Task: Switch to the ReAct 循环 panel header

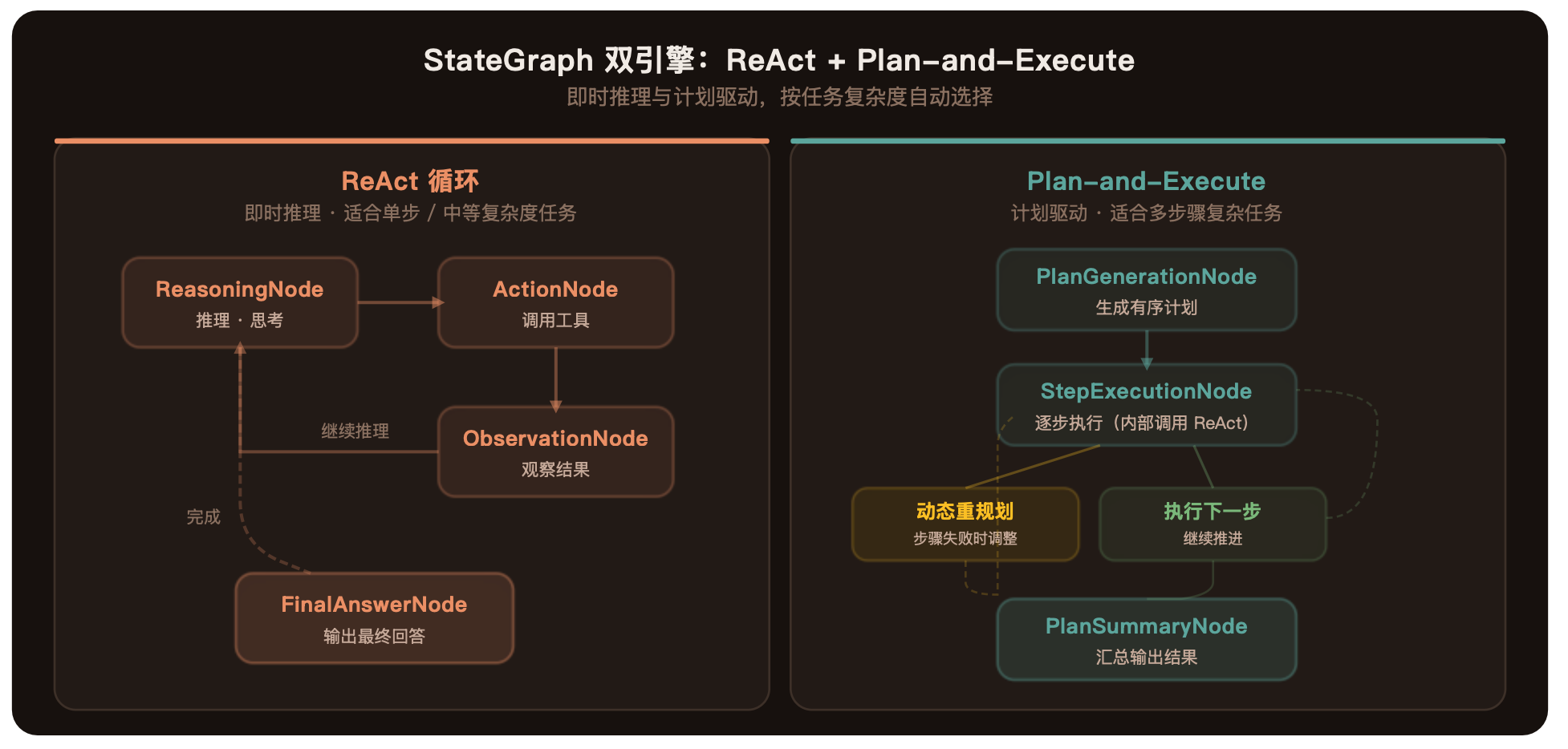Action: tap(410, 180)
